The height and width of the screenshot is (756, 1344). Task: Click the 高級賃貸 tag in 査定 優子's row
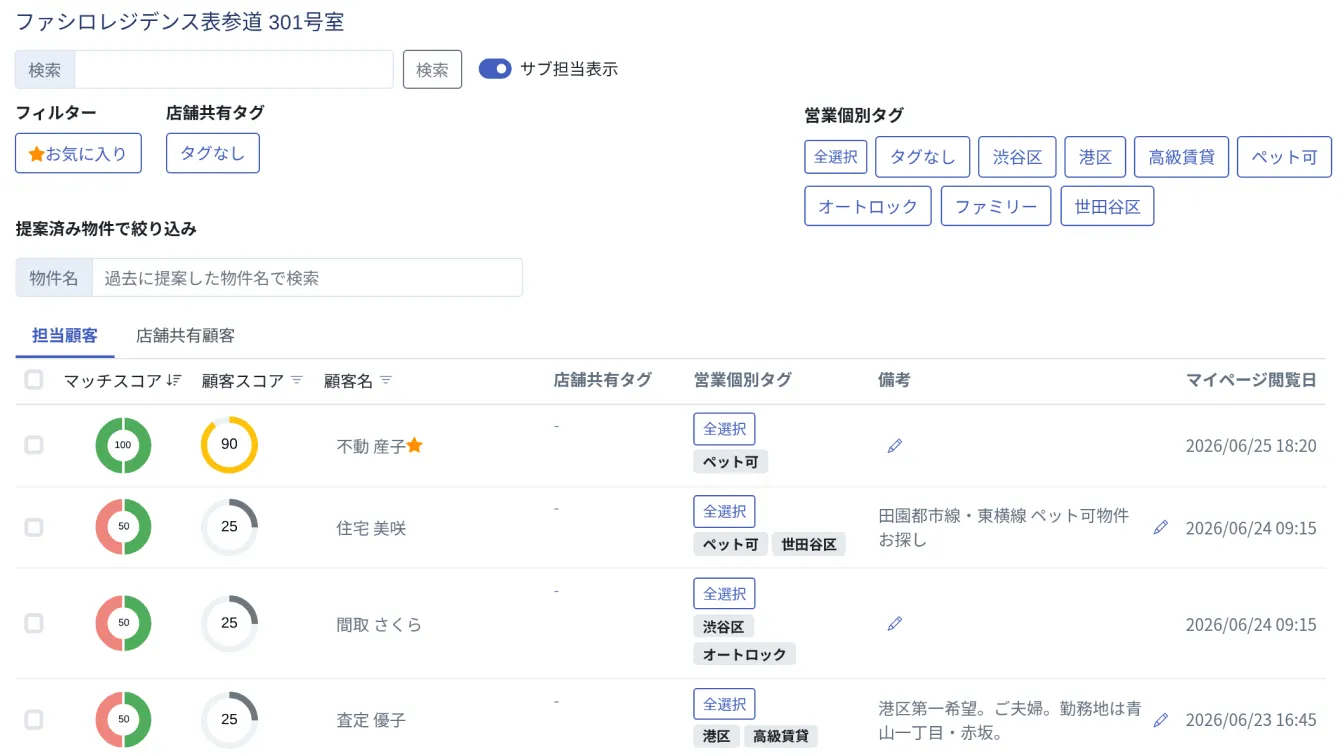781,737
